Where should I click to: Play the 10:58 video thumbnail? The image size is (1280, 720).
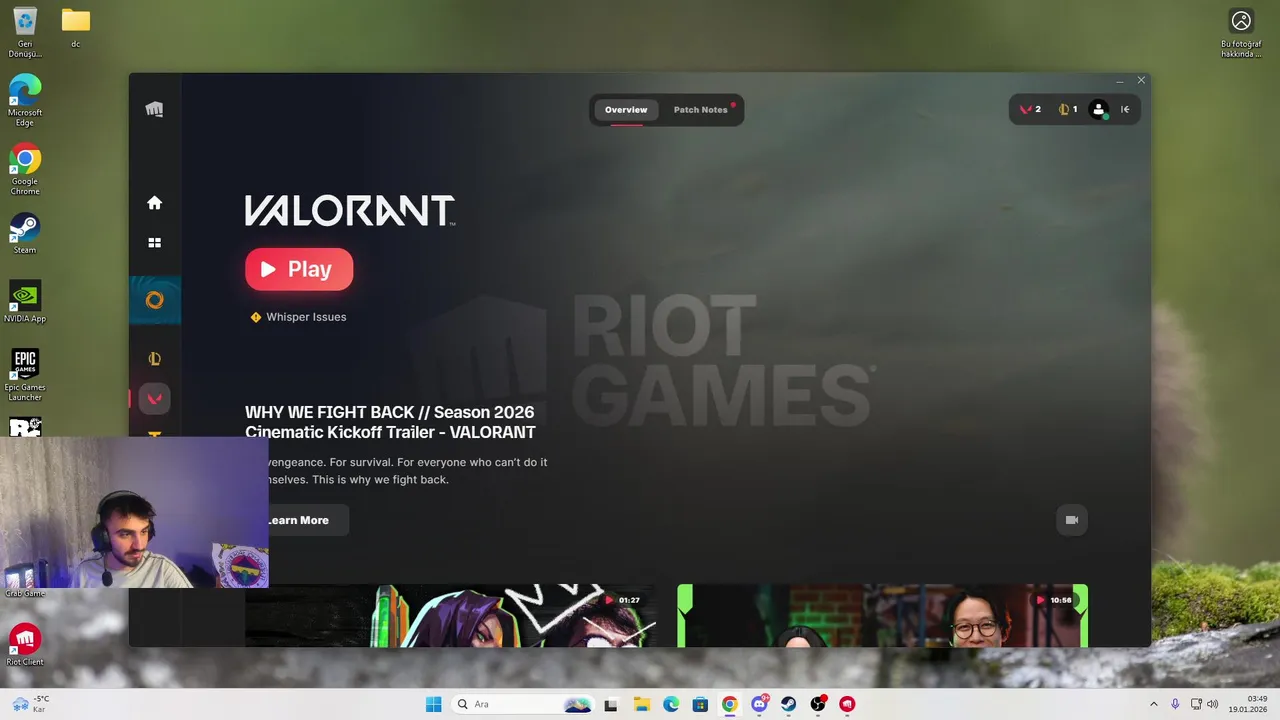882,615
